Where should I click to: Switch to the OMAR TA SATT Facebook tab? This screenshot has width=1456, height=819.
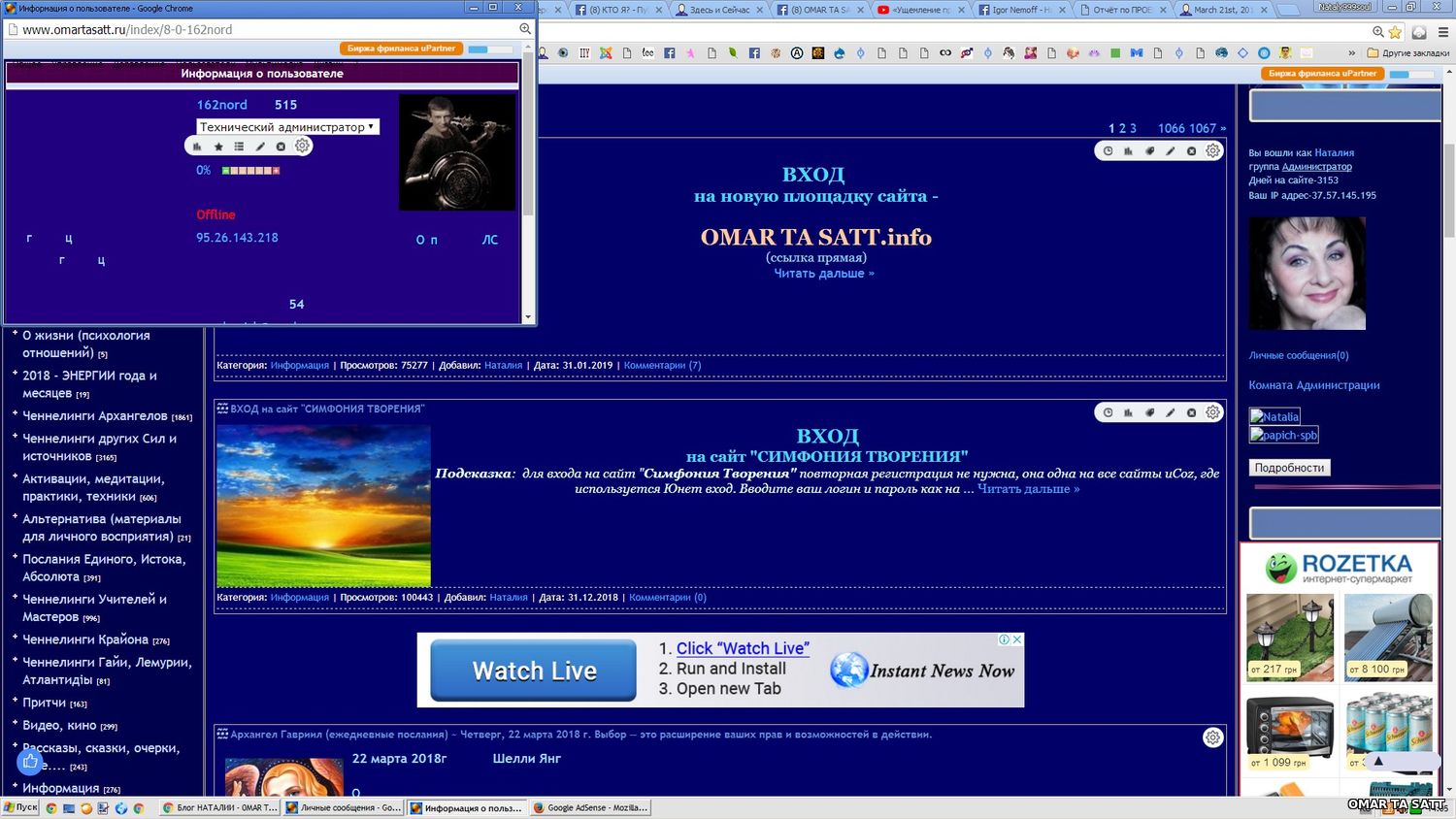click(x=820, y=10)
